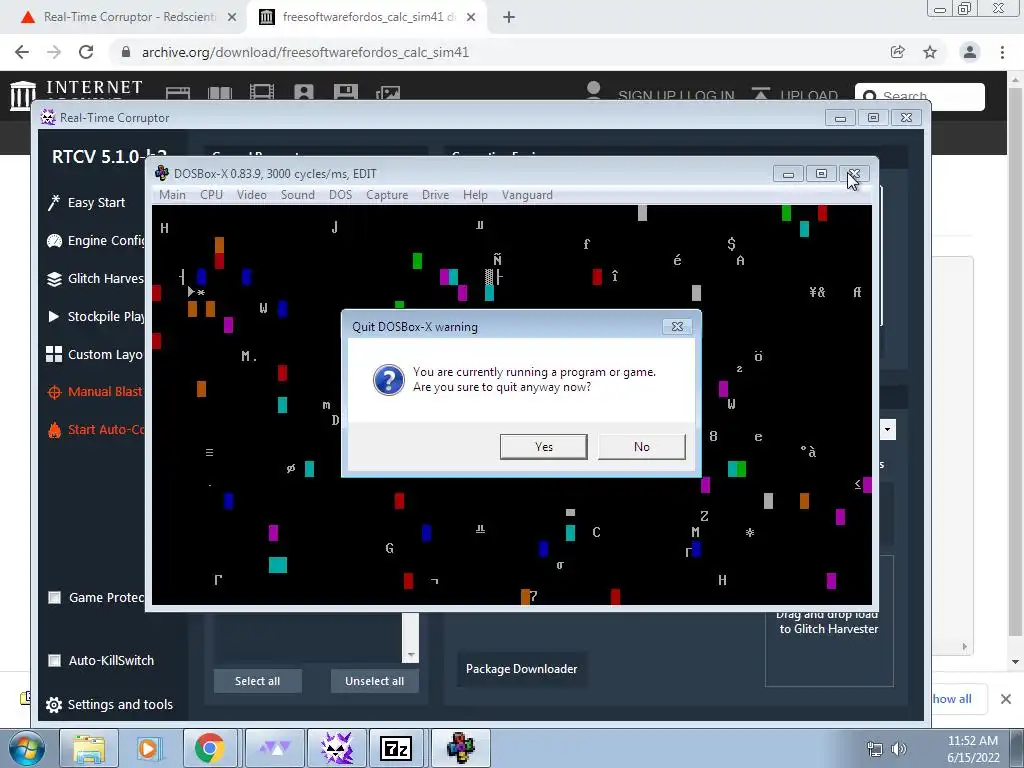Image resolution: width=1024 pixels, height=768 pixels.
Task: Click the Unselect all button in RTCV
Action: point(374,680)
